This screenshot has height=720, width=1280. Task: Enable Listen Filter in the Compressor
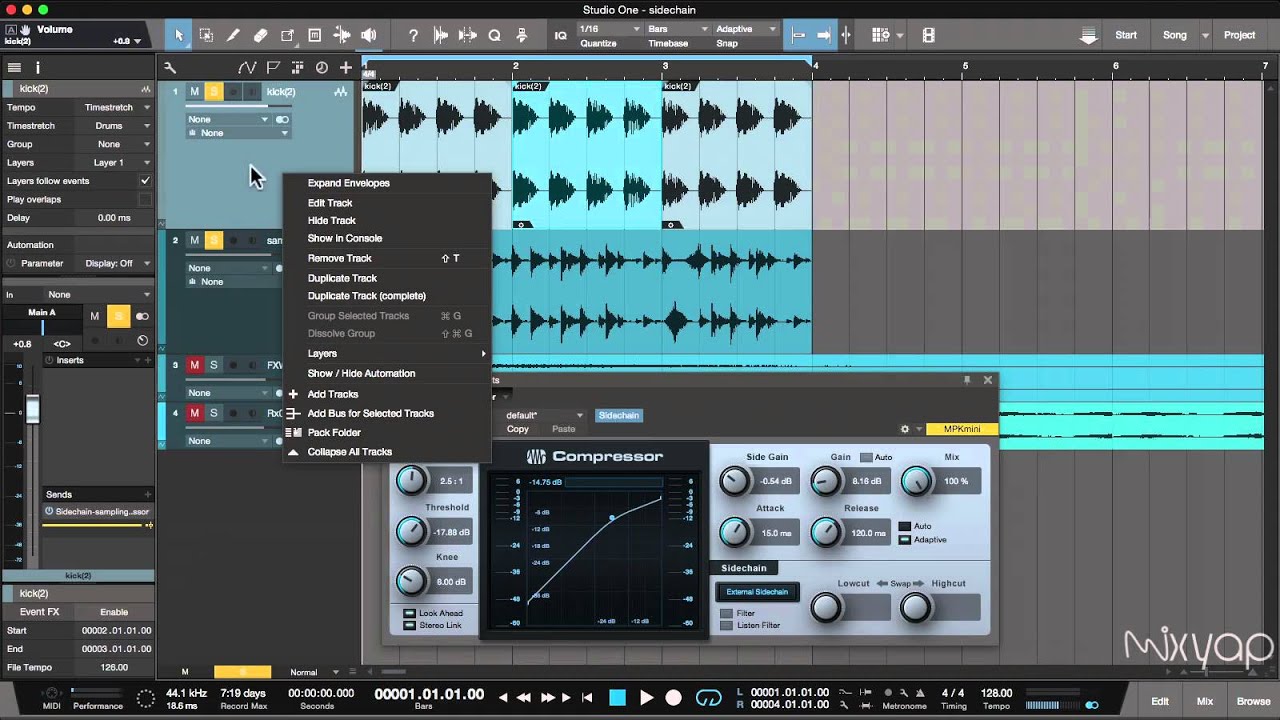726,625
